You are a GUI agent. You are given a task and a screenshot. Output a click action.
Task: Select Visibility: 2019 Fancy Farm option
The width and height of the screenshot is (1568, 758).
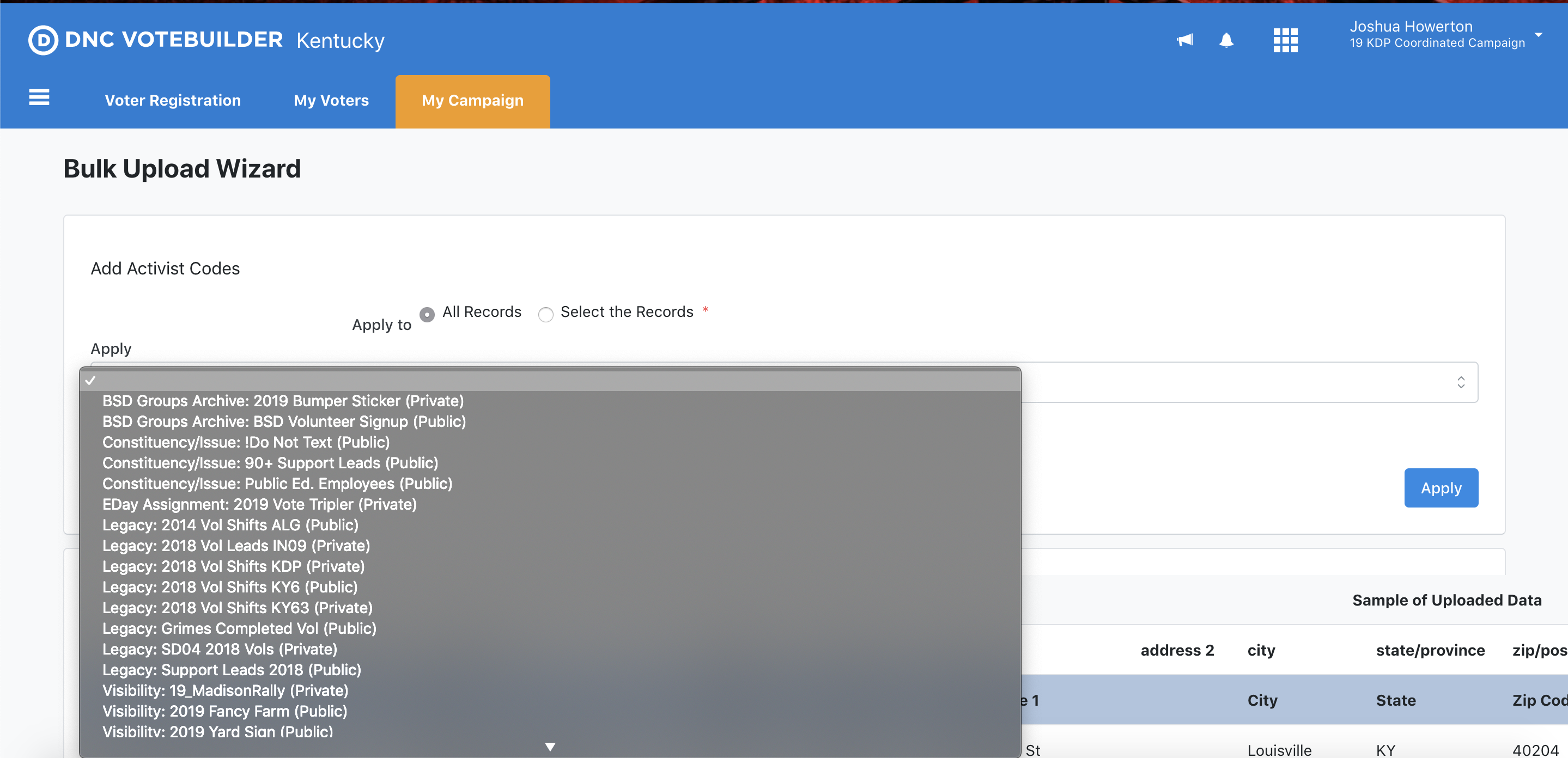coord(224,711)
